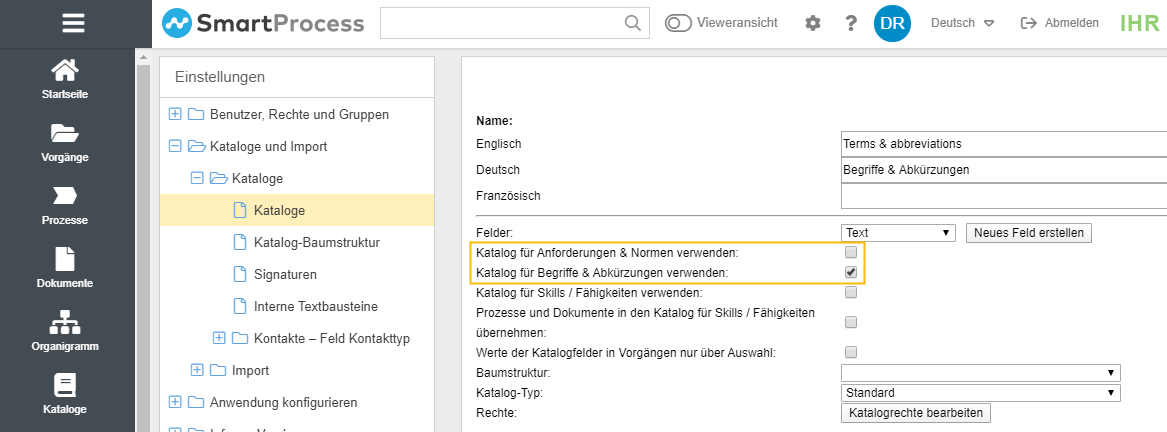1167x432 pixels.
Task: Toggle the Vieweransicht switch
Action: point(679,23)
